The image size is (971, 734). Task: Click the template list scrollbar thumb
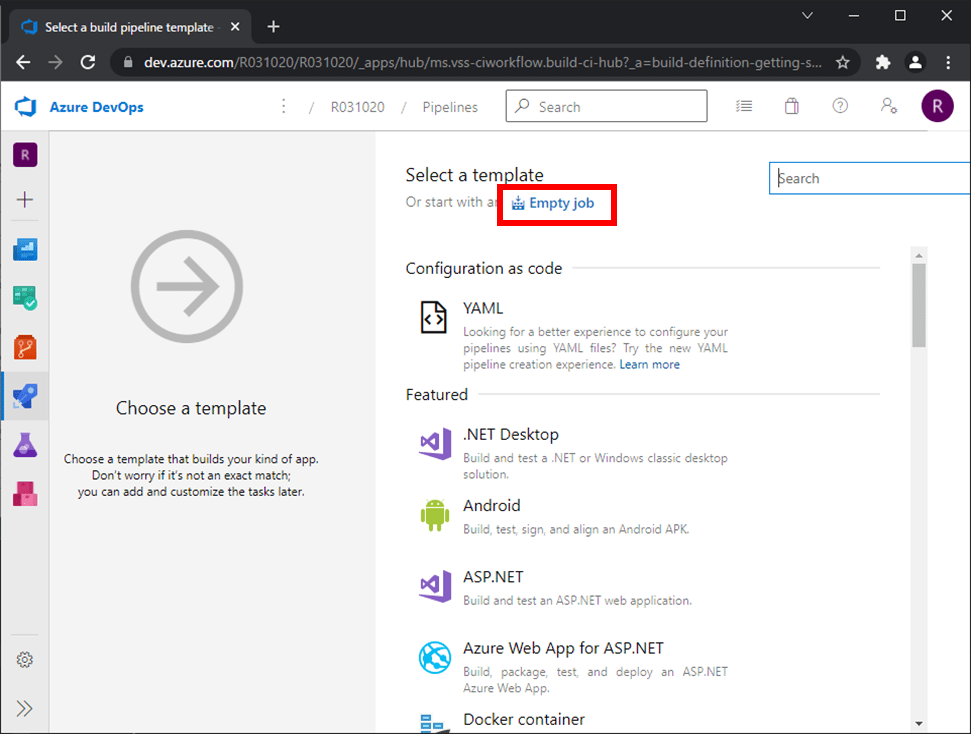[919, 305]
